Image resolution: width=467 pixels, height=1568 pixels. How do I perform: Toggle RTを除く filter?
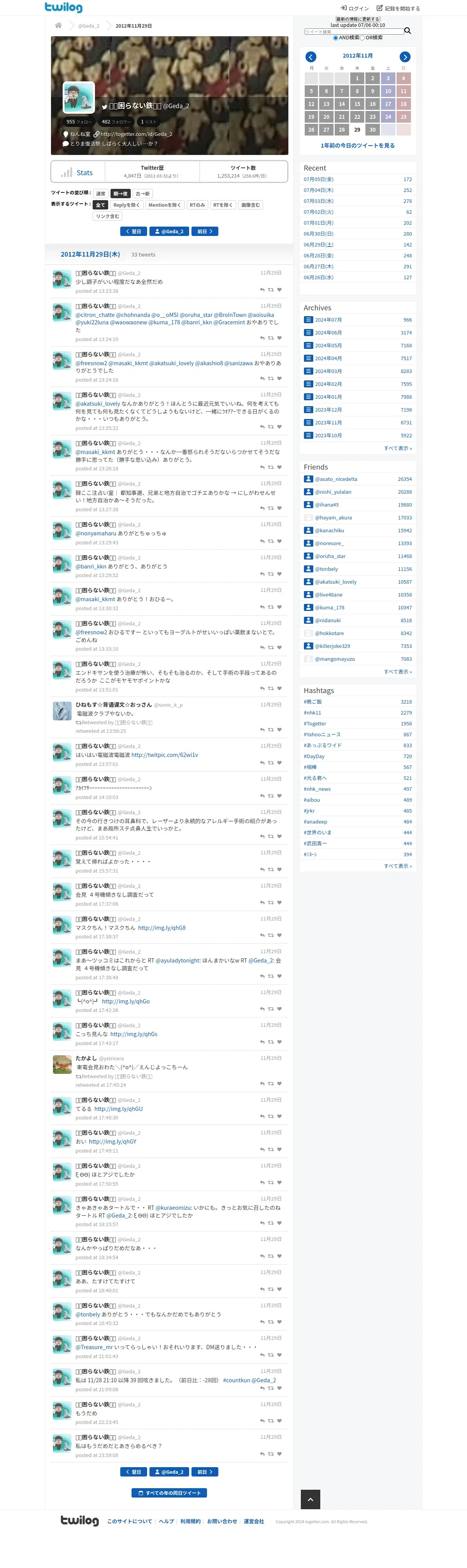223,205
